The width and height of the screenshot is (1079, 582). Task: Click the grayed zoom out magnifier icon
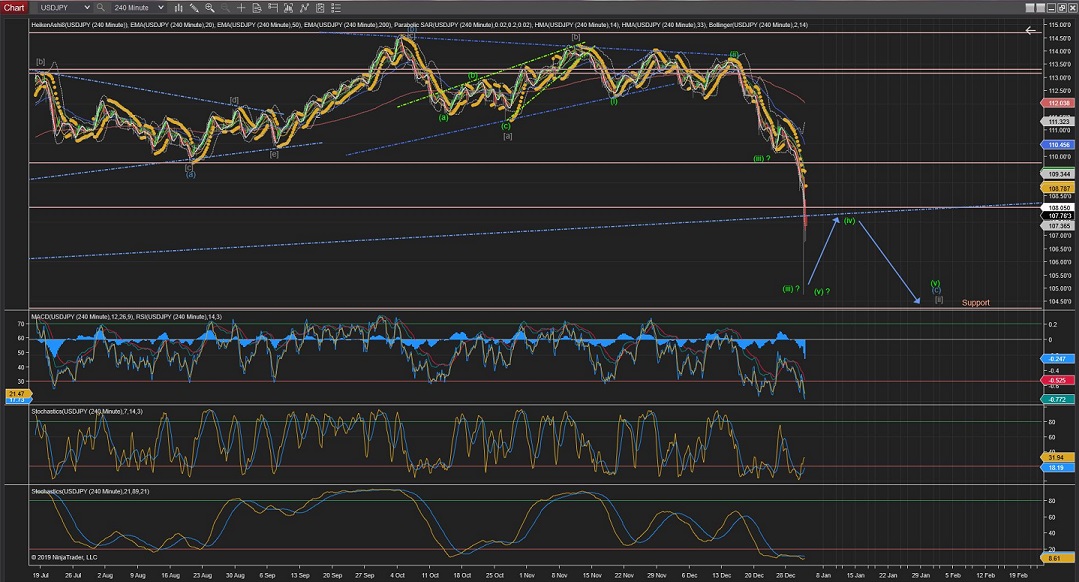click(x=226, y=8)
